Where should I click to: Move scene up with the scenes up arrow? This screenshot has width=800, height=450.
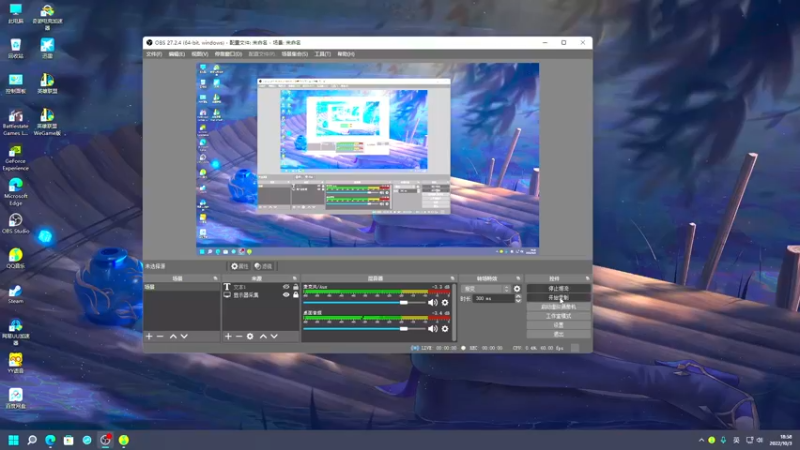[173, 336]
